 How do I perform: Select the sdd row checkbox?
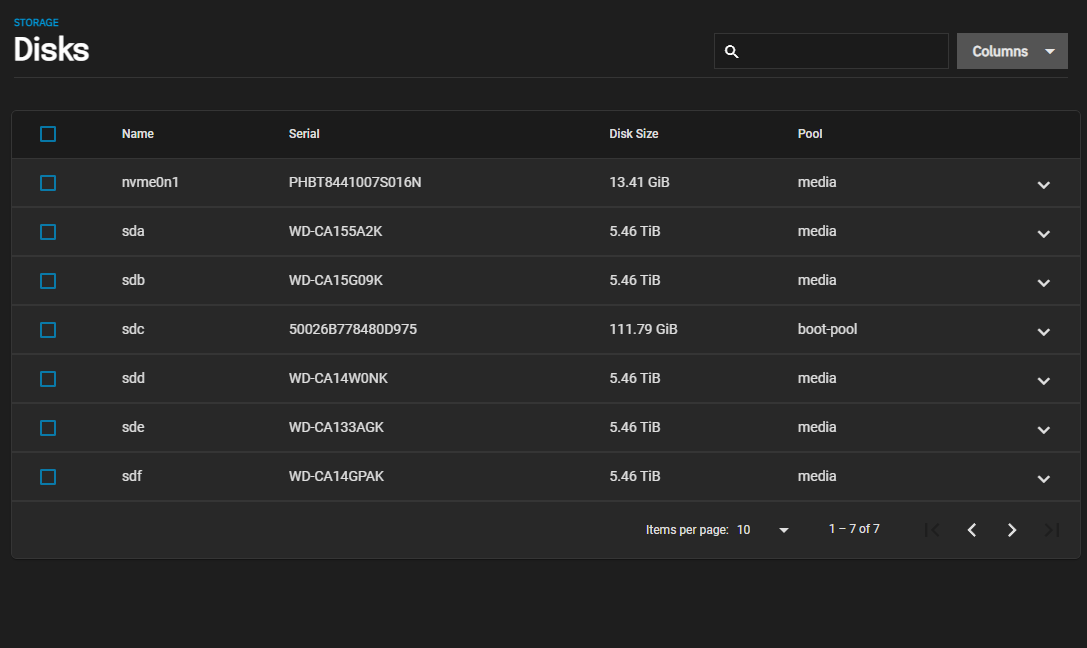(x=48, y=379)
